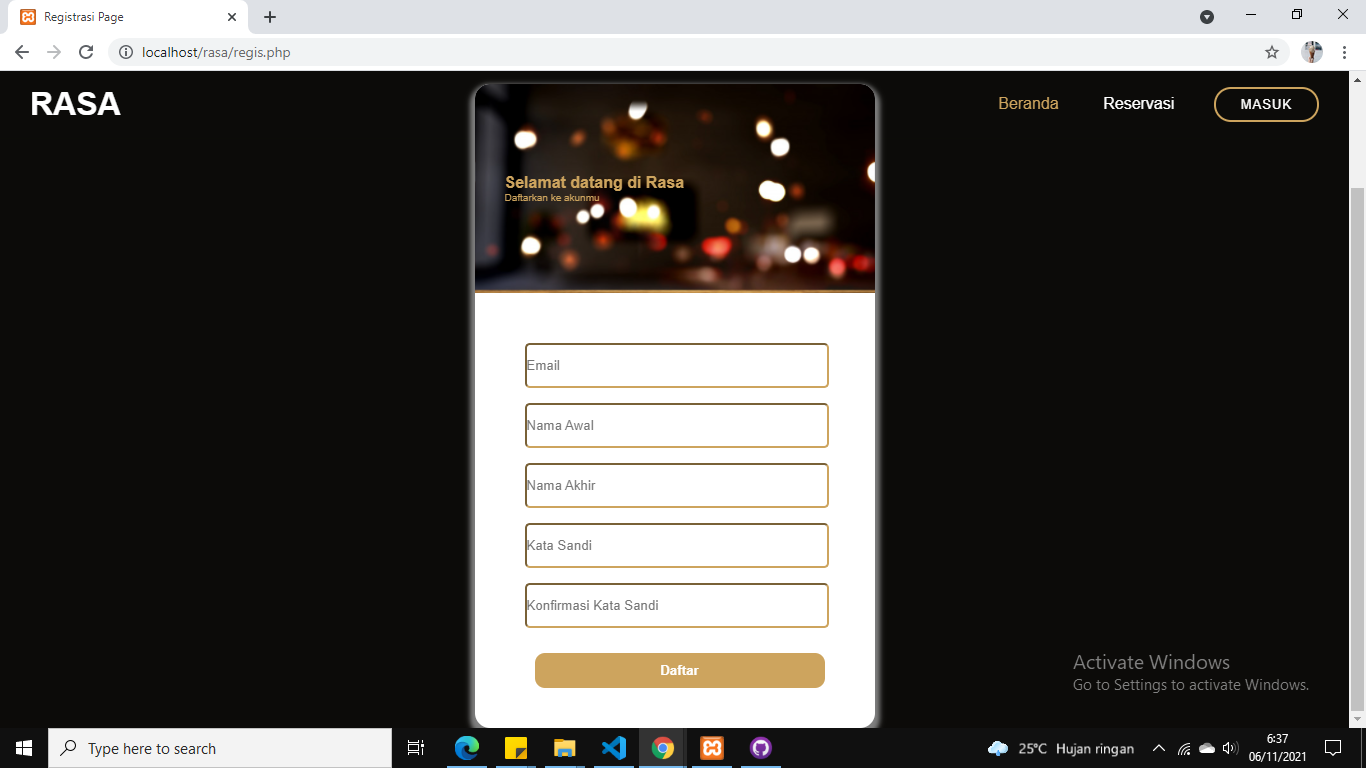The image size is (1366, 768).
Task: Open a new browser tab
Action: (270, 17)
